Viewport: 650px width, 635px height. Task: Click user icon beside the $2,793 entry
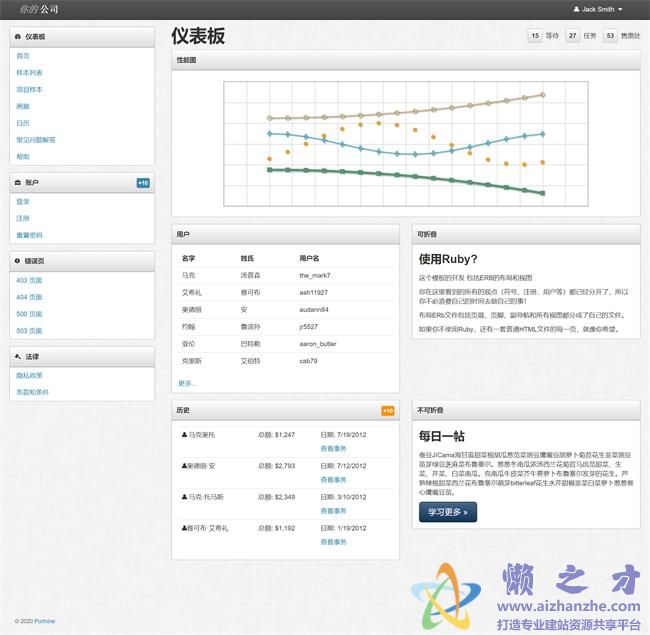pos(184,465)
